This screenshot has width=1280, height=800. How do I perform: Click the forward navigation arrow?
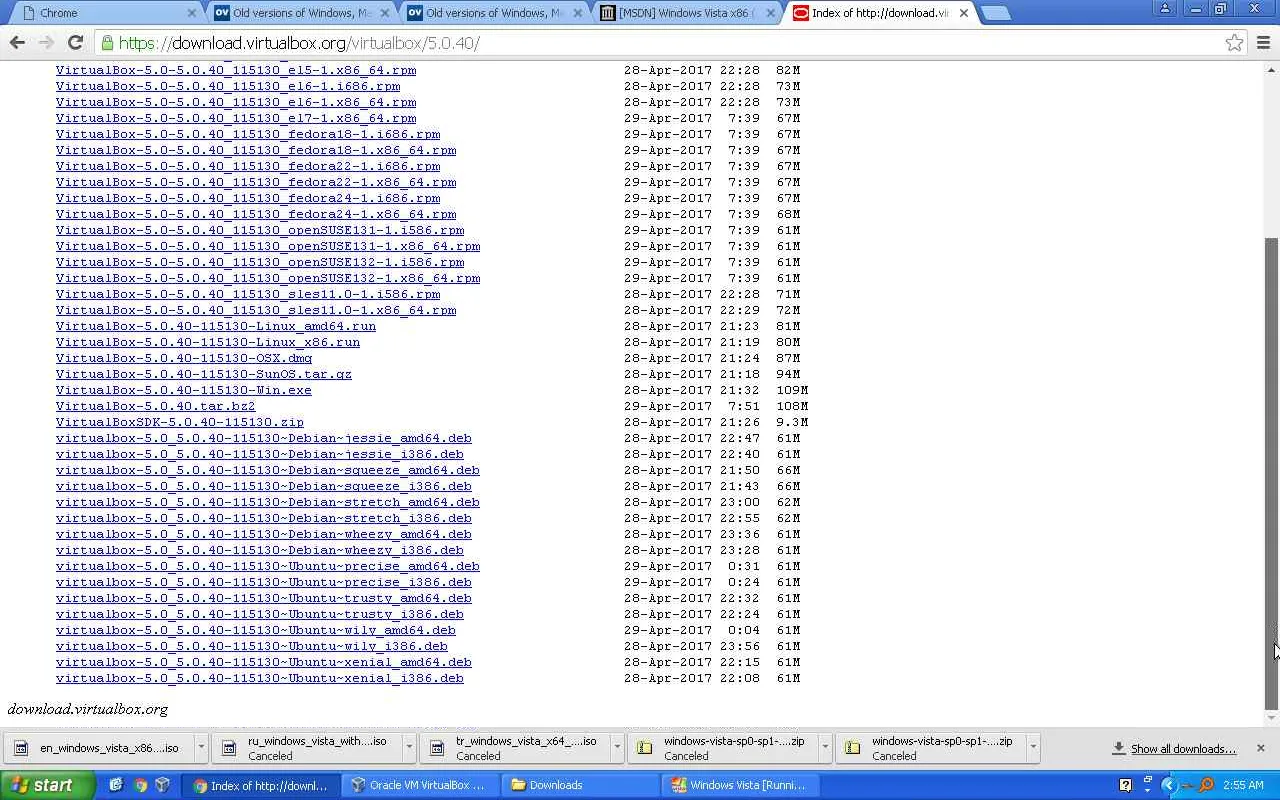point(46,43)
